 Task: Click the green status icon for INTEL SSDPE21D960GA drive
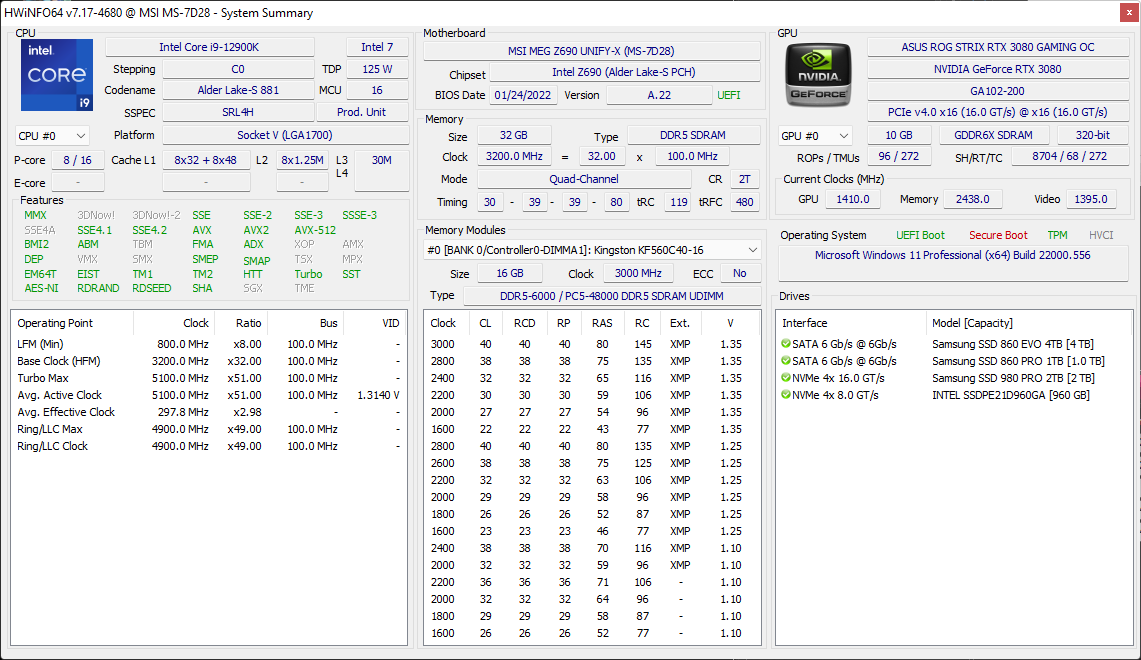click(786, 394)
